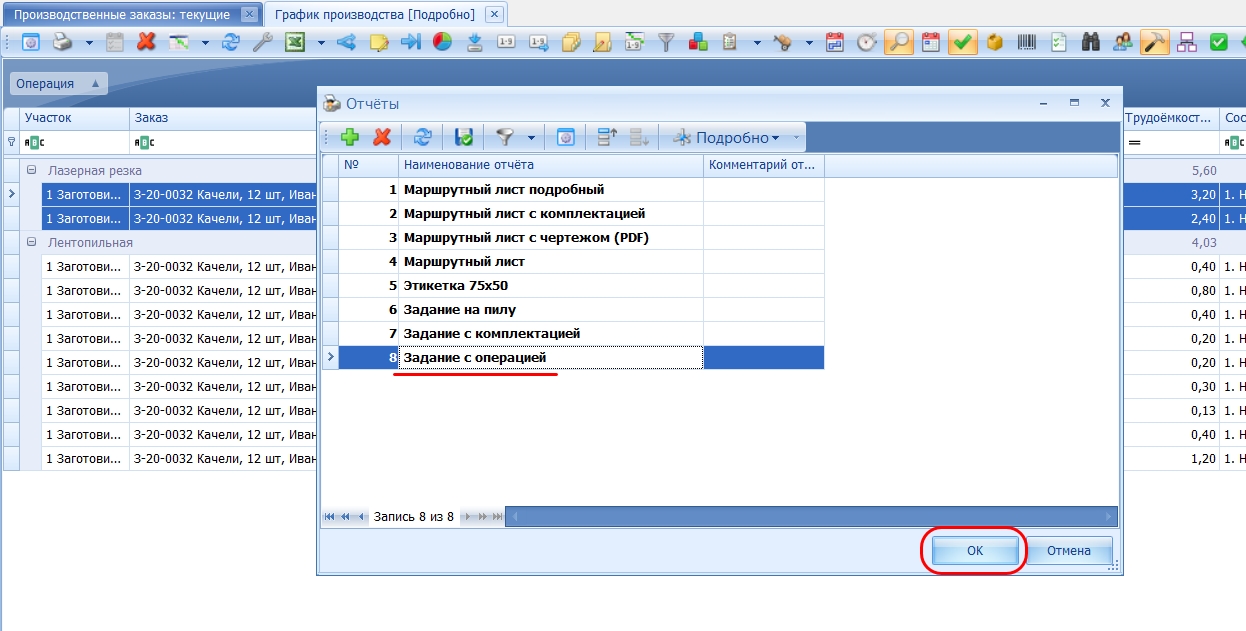Click the network diagram icon in main toolbar

pos(1187,42)
